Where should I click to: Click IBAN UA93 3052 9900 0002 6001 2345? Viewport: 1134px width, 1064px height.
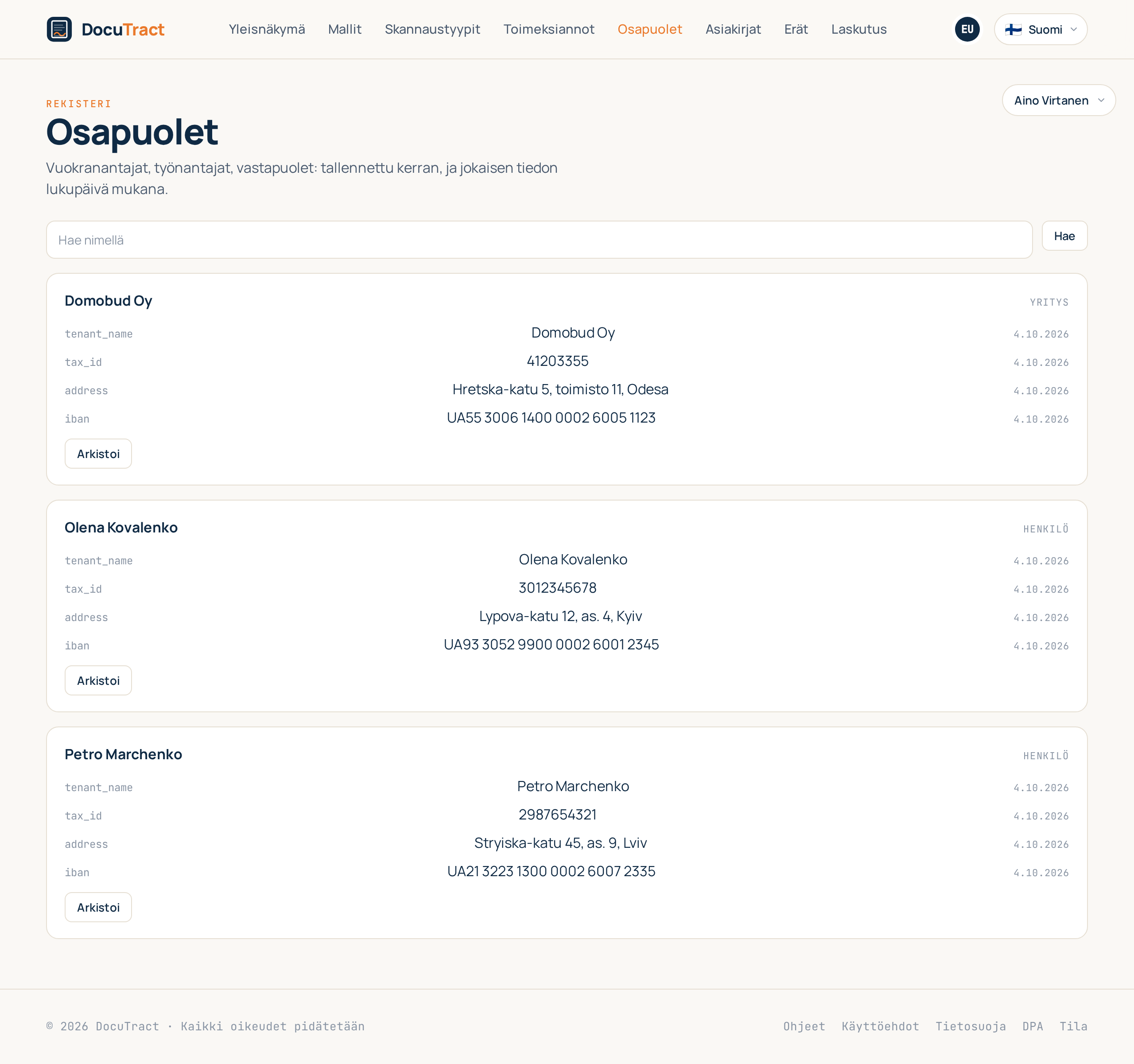coord(551,644)
